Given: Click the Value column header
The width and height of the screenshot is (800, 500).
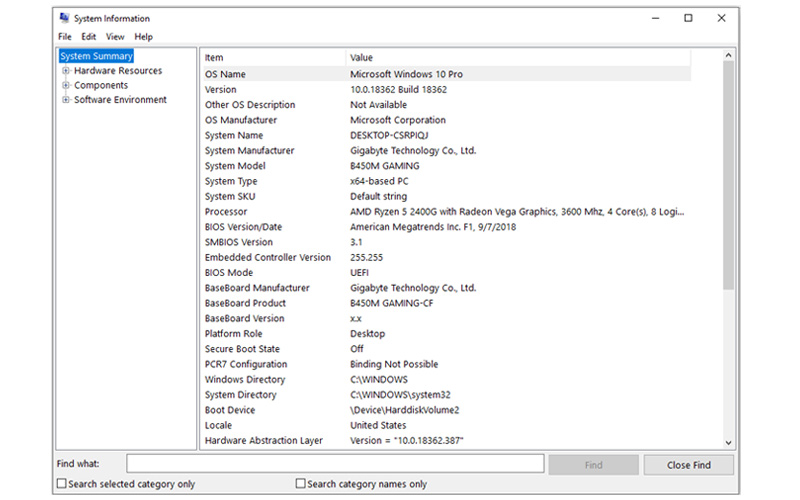Looking at the screenshot, I should click(x=518, y=58).
